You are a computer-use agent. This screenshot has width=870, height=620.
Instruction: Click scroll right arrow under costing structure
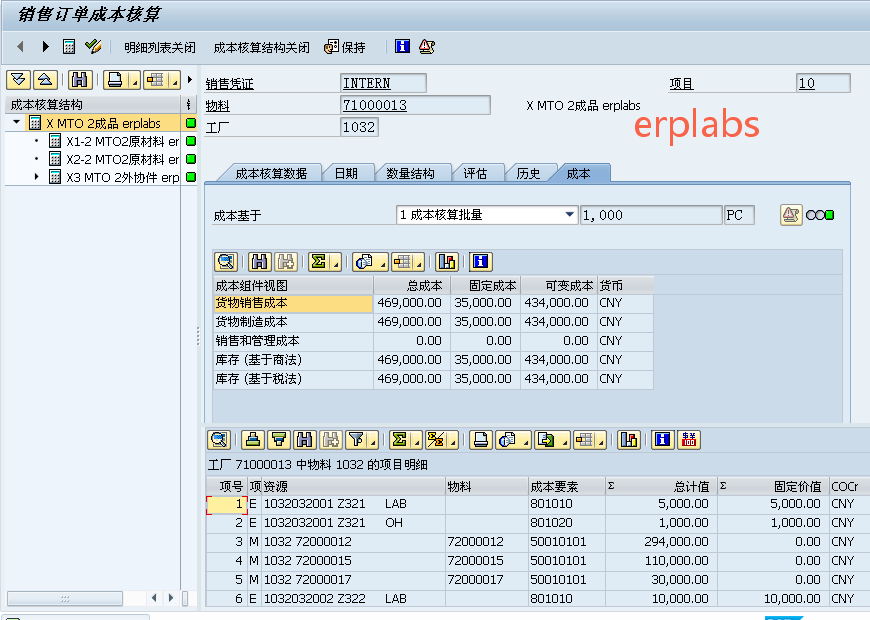(171, 598)
